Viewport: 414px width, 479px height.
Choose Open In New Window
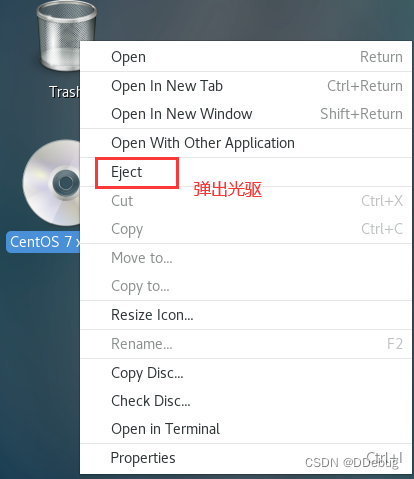point(246,114)
